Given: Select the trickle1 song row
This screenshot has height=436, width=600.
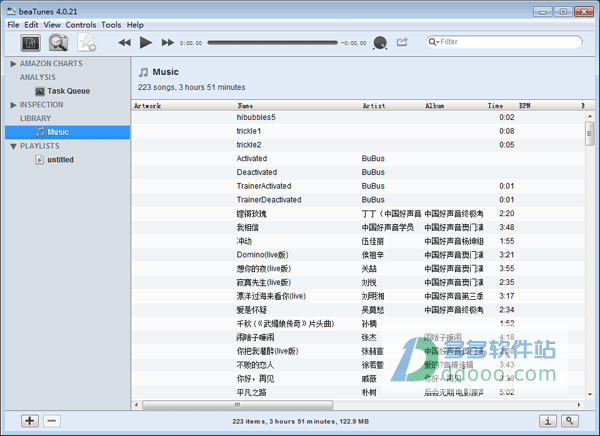Looking at the screenshot, I should pos(359,131).
